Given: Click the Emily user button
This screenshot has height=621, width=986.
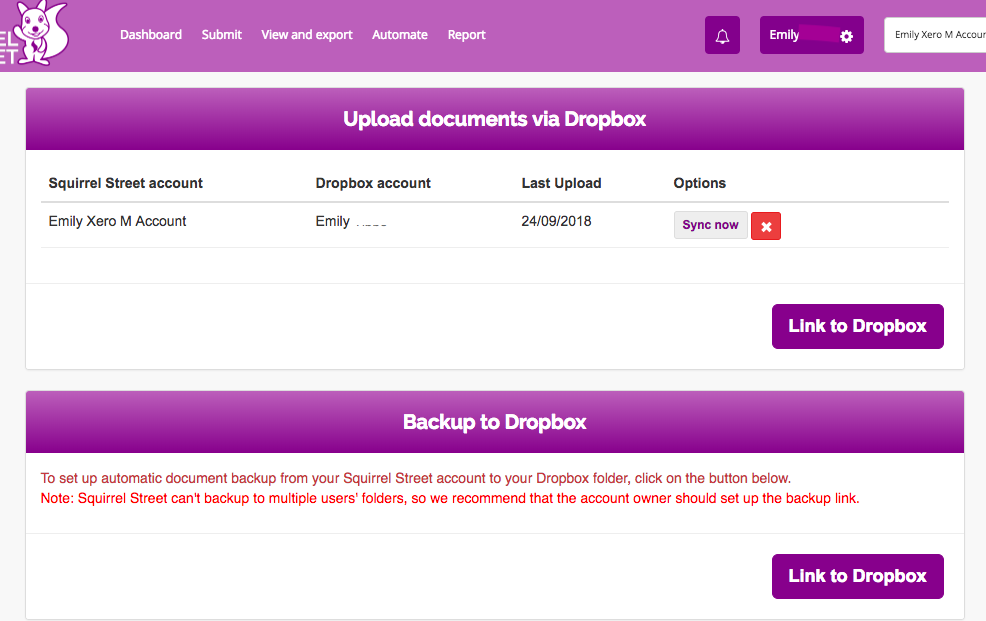Looking at the screenshot, I should tap(811, 35).
